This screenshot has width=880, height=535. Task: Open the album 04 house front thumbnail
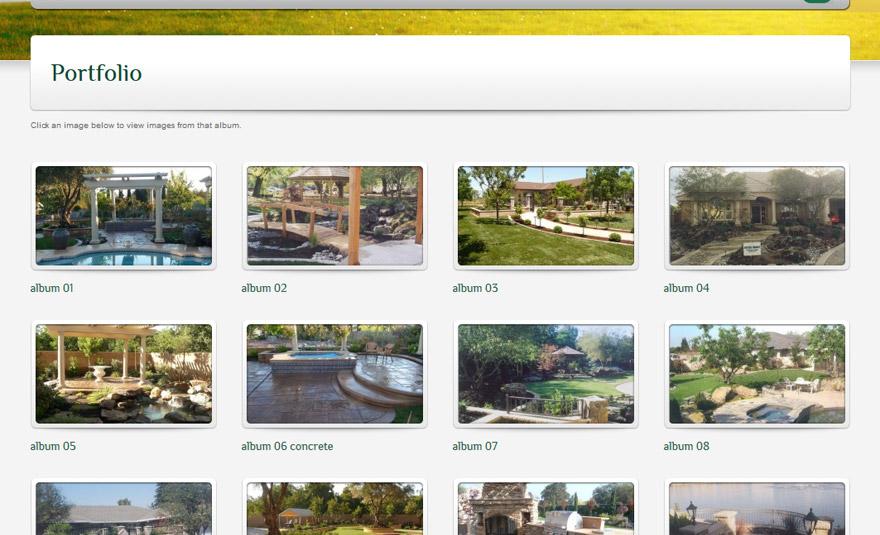tap(757, 216)
